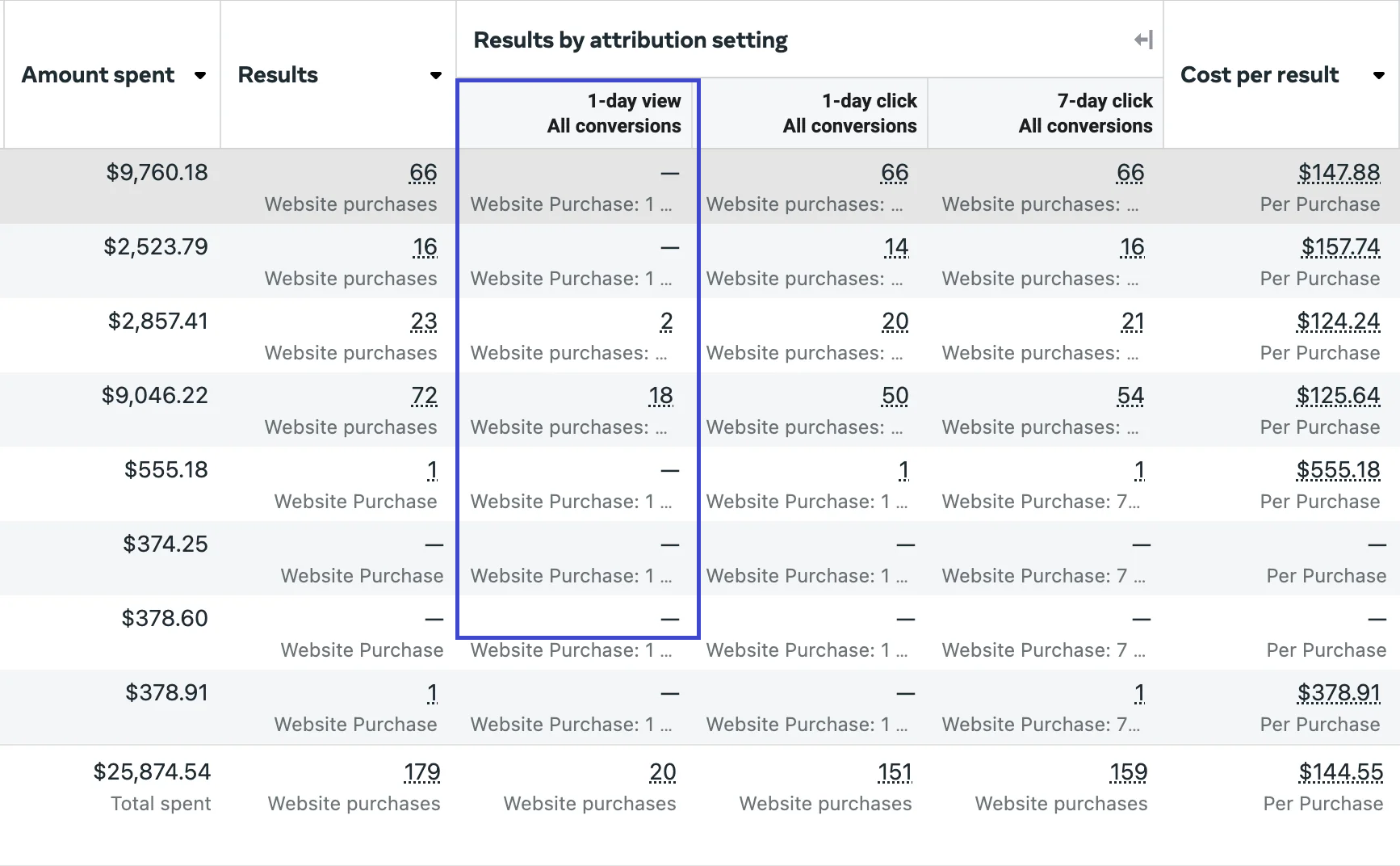The image size is (1400, 866).
Task: Click the 2 in 1-day view column
Action: coord(666,321)
